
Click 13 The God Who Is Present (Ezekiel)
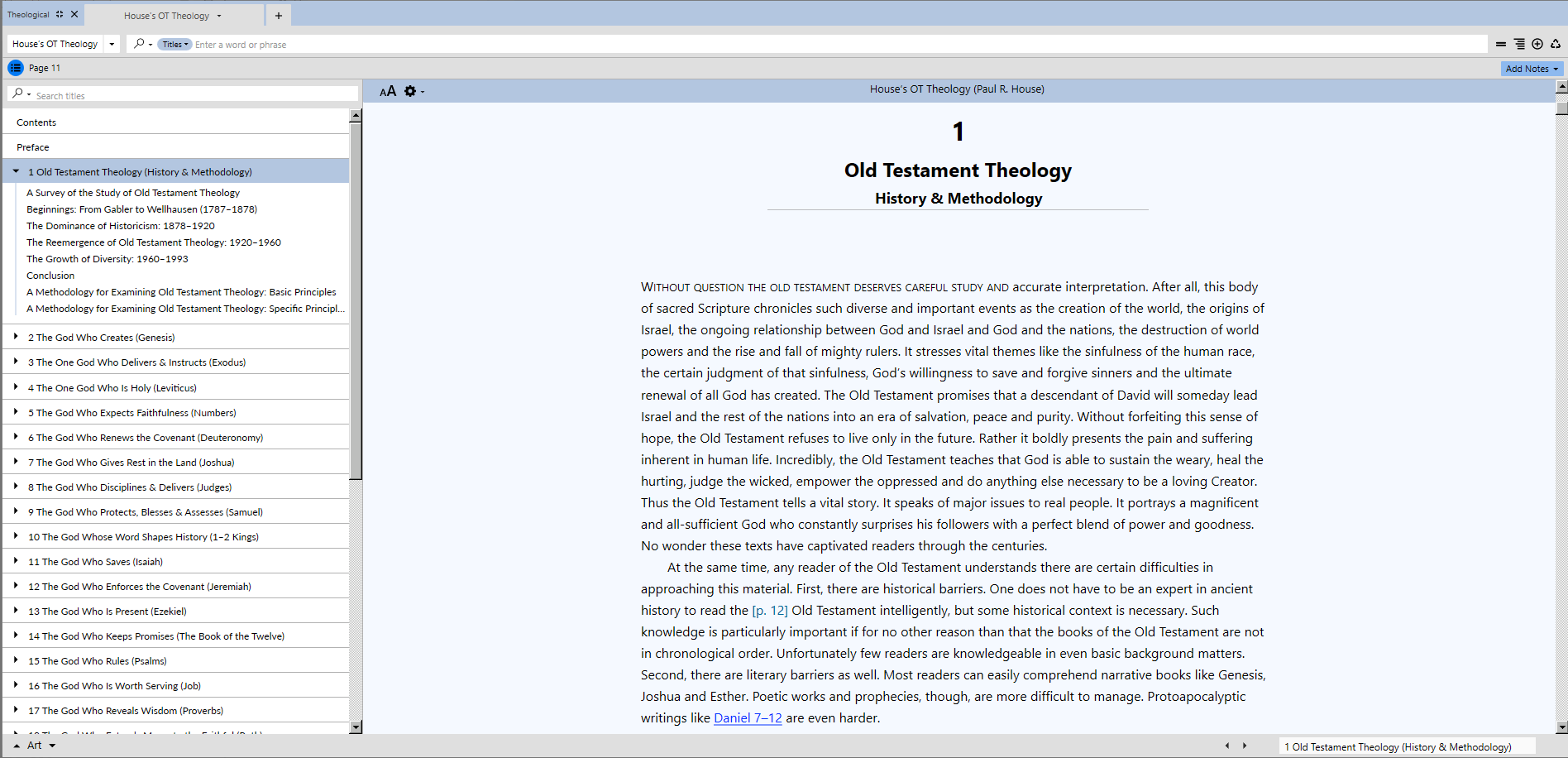108,612
